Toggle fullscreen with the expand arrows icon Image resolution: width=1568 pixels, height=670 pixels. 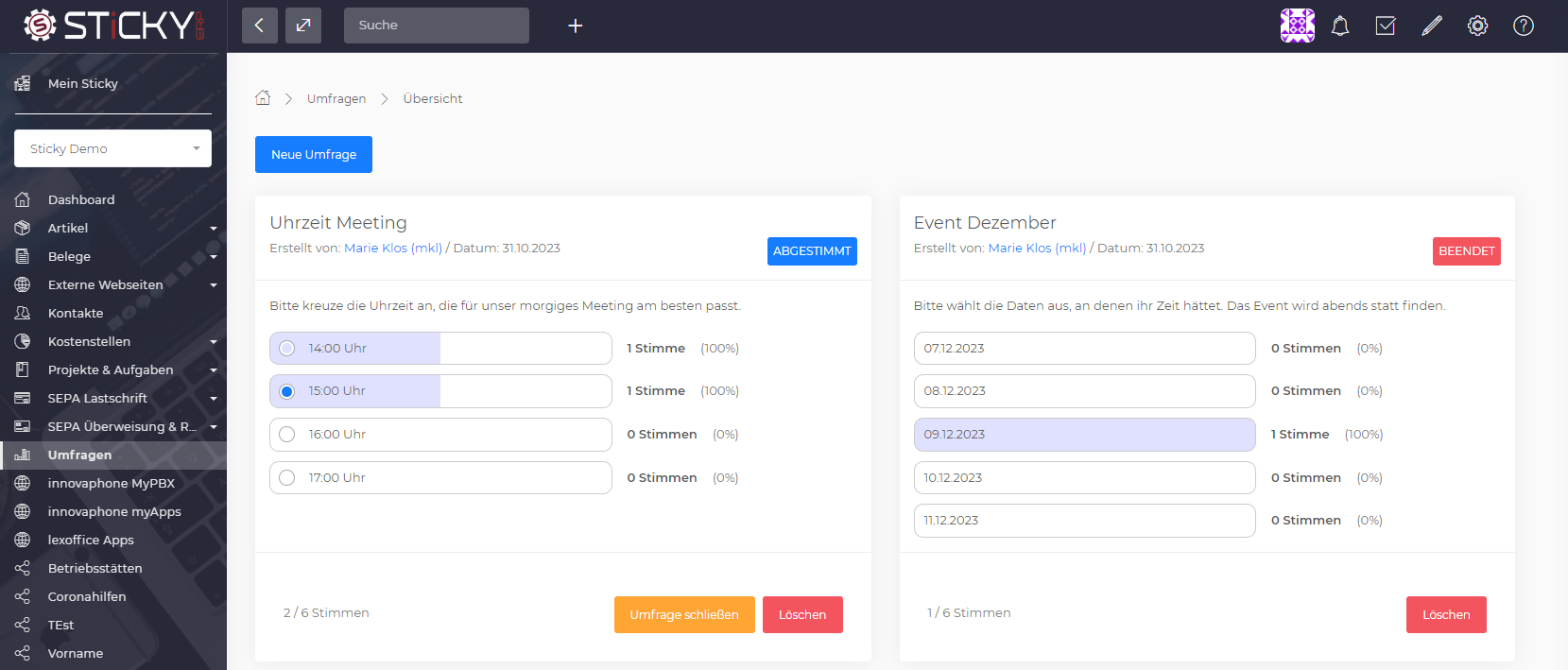point(303,26)
